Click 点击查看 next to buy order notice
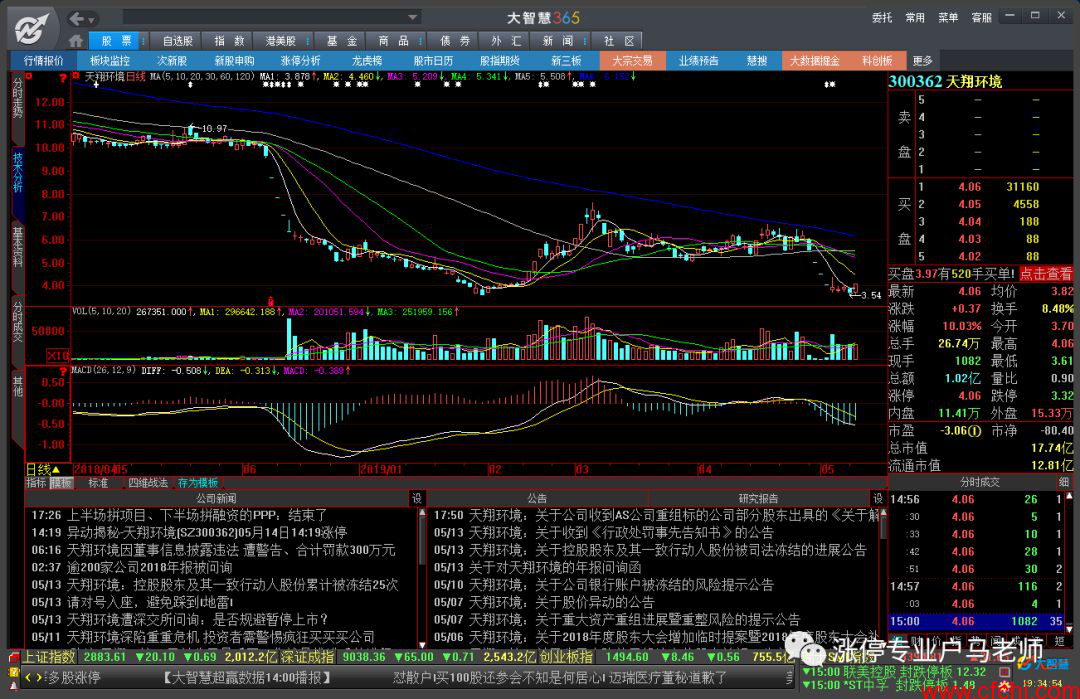This screenshot has width=1080, height=699. [x=1046, y=273]
